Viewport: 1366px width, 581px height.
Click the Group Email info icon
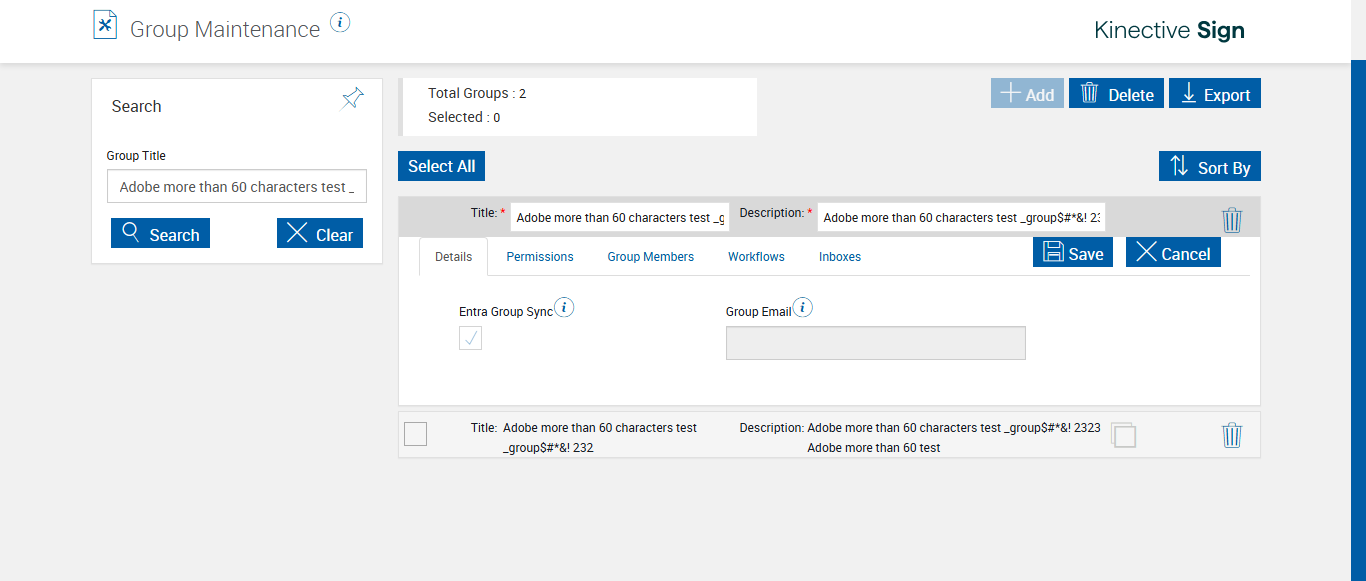click(x=803, y=307)
